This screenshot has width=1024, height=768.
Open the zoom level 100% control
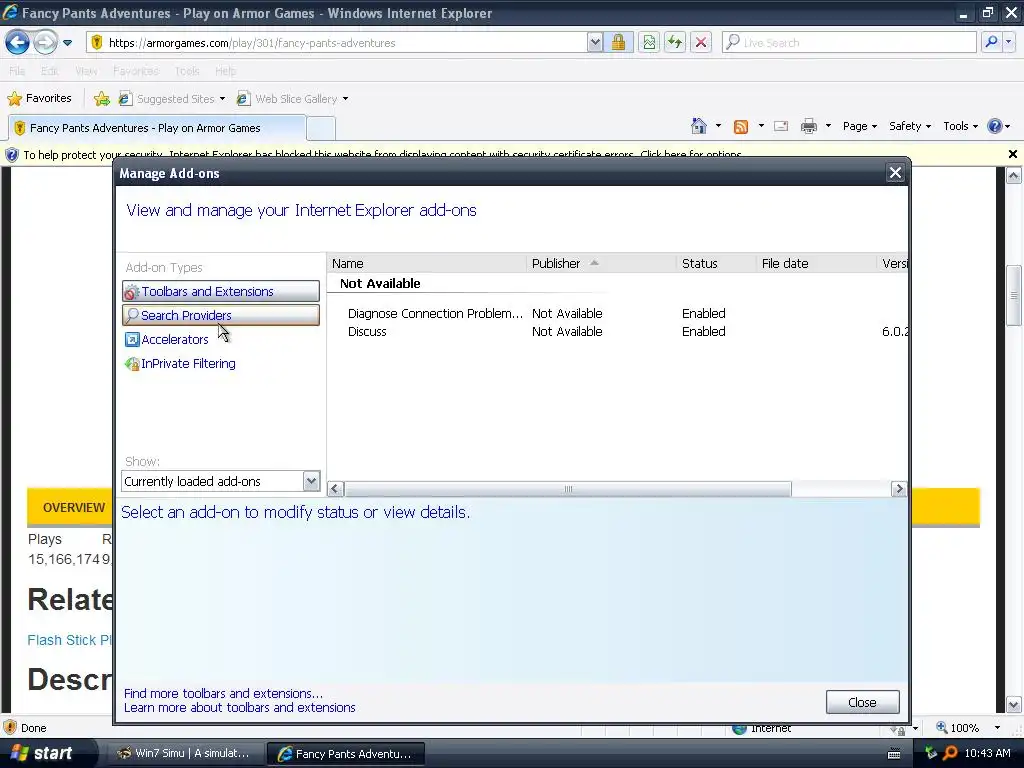(958, 728)
